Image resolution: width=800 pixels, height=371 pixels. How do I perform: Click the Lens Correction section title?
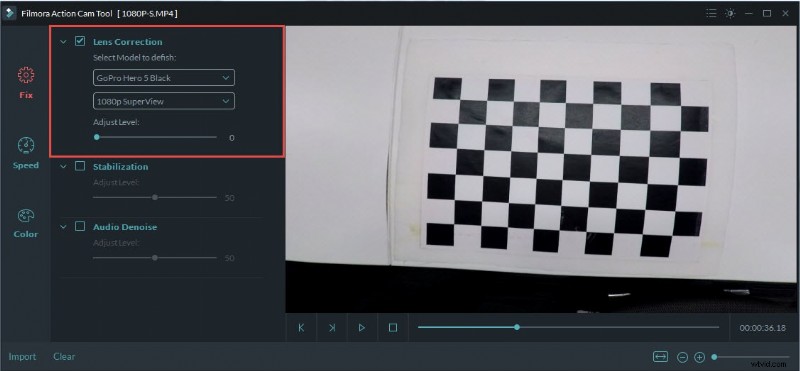(128, 42)
